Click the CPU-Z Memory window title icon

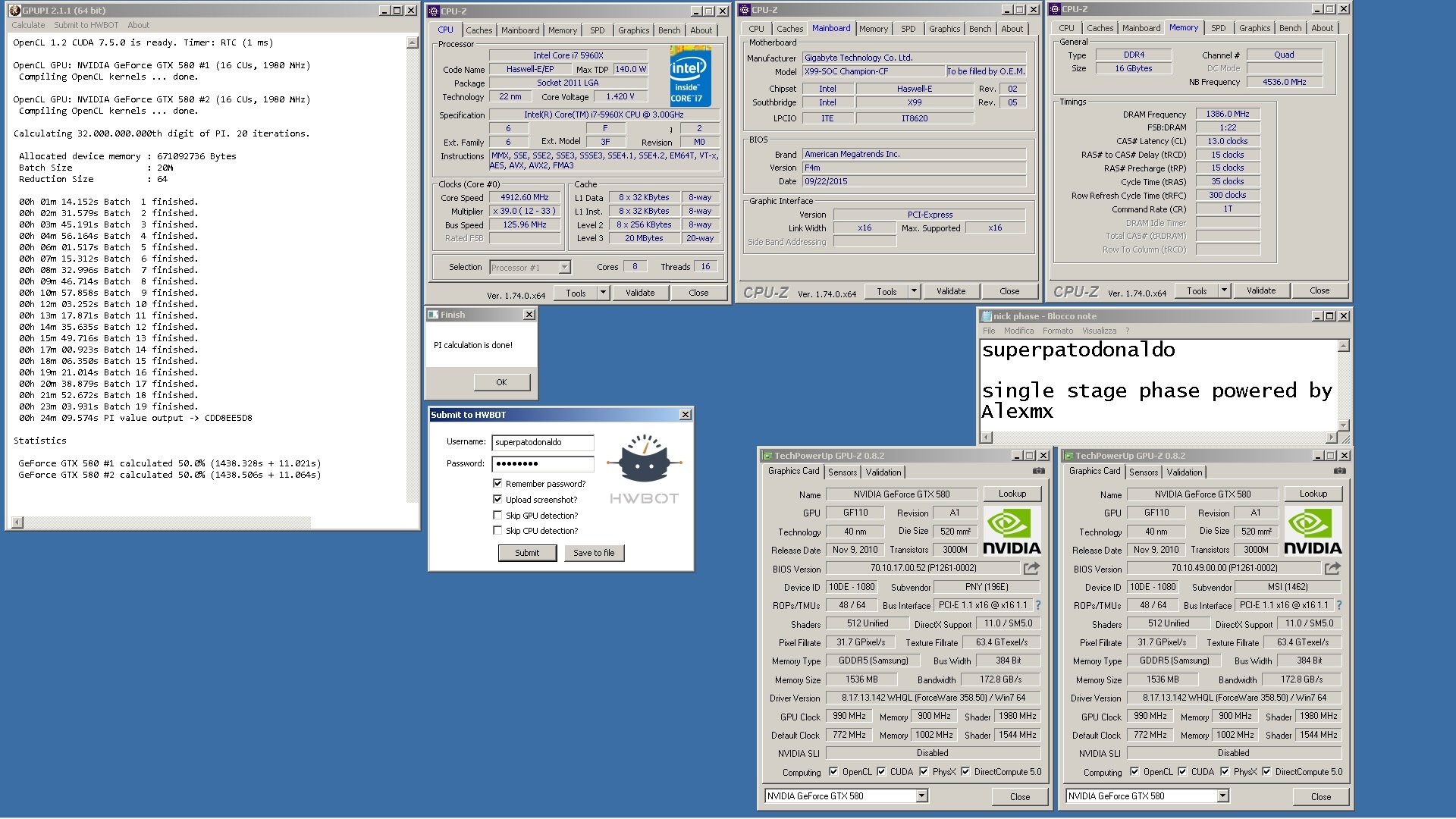(1055, 9)
